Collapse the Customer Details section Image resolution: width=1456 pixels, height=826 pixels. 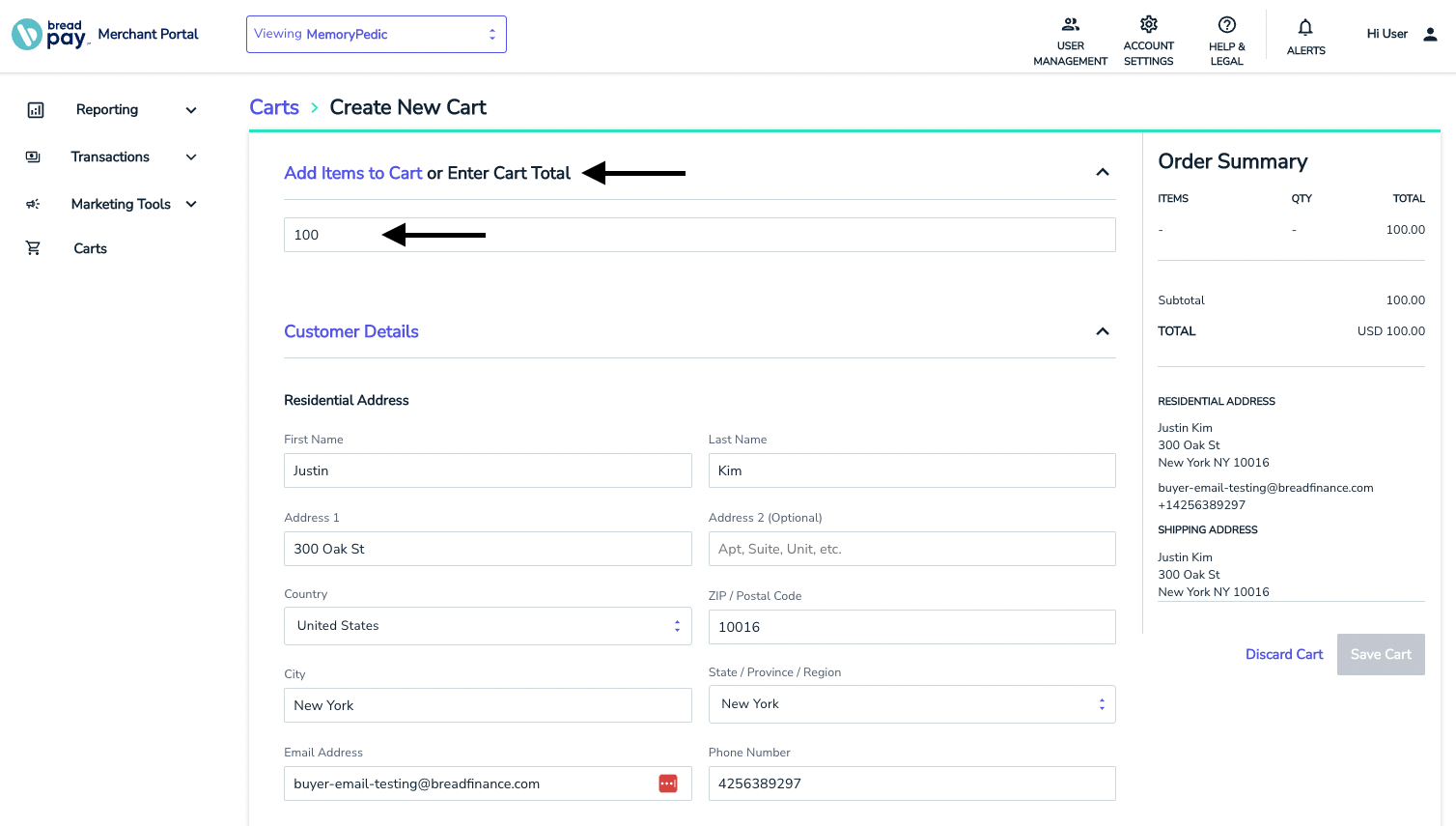(1103, 331)
